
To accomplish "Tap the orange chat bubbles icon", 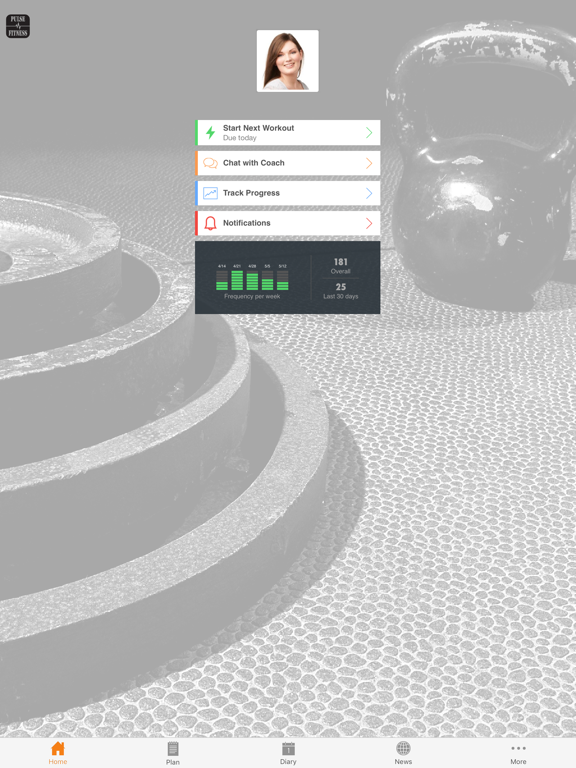I will [x=210, y=163].
